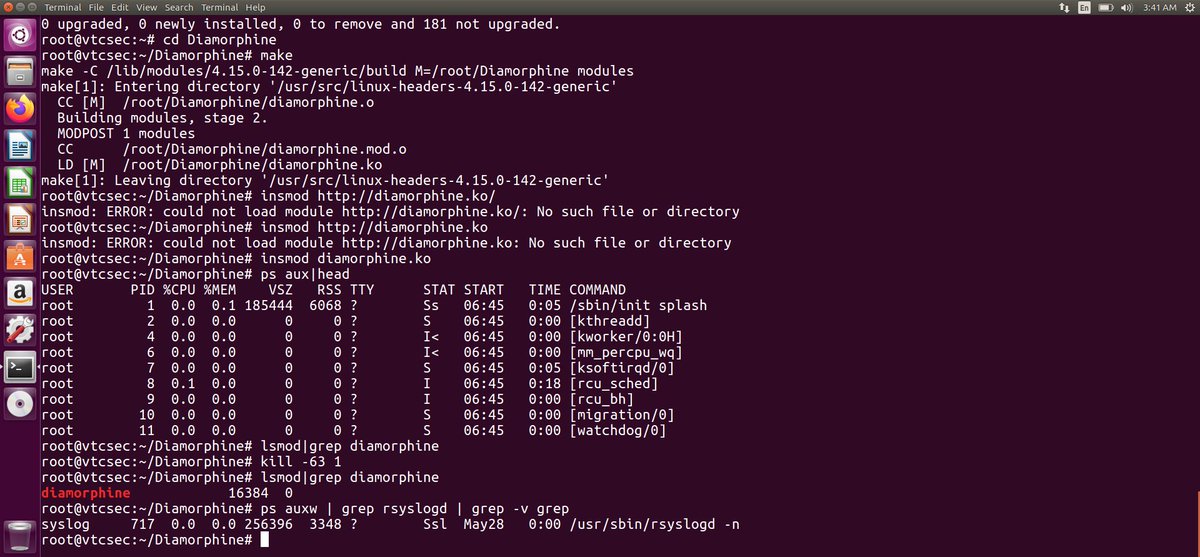Viewport: 1200px width, 557px height.
Task: Open LibreOffice Writer from the dock
Action: [20, 146]
